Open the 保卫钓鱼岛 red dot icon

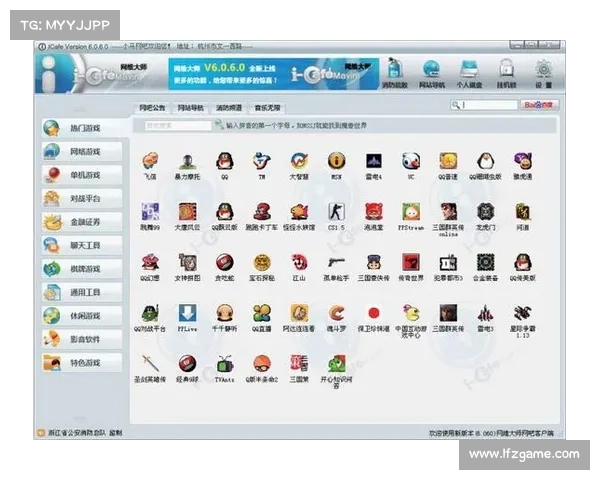373,313
